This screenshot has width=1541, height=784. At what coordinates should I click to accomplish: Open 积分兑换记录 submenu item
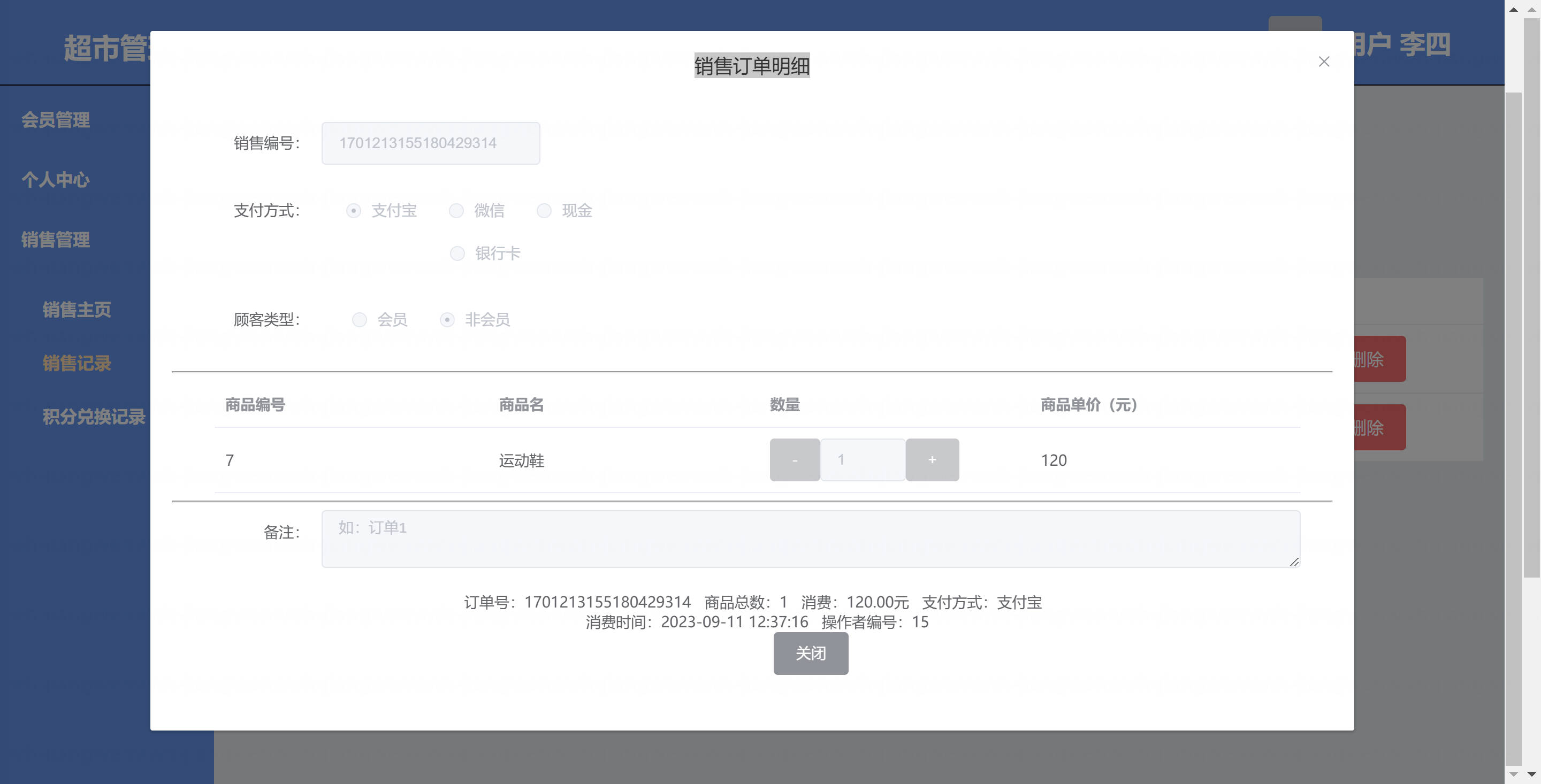tap(94, 417)
